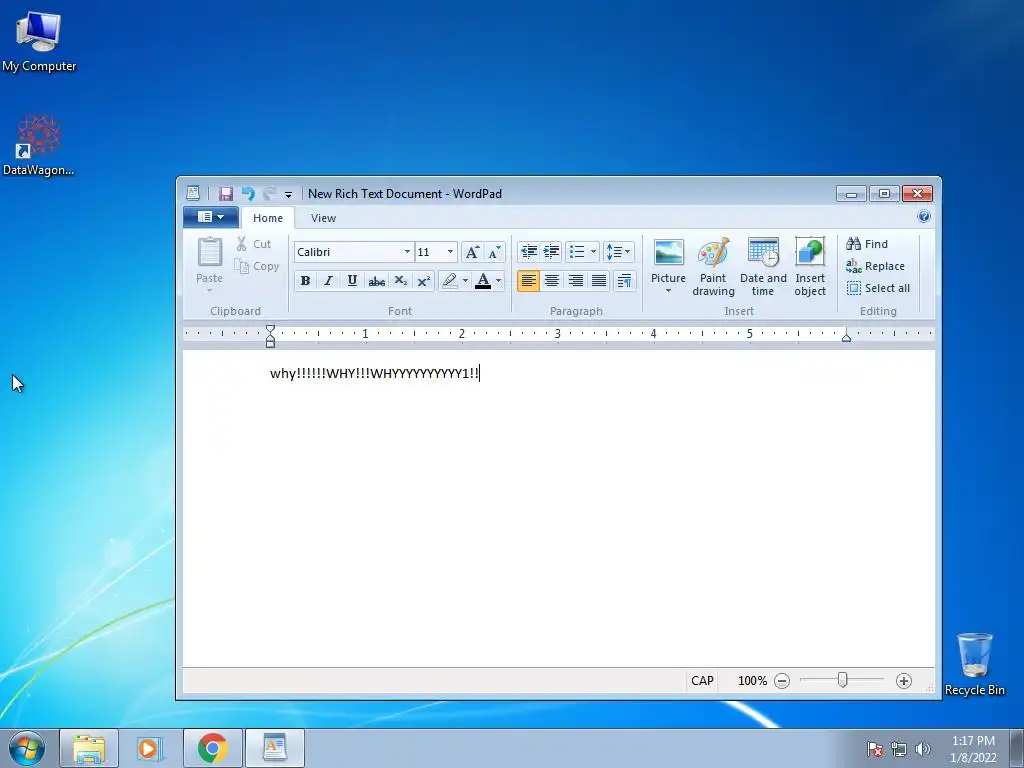Launch Windows Media Player from taskbar
The height and width of the screenshot is (768, 1024).
pos(150,748)
